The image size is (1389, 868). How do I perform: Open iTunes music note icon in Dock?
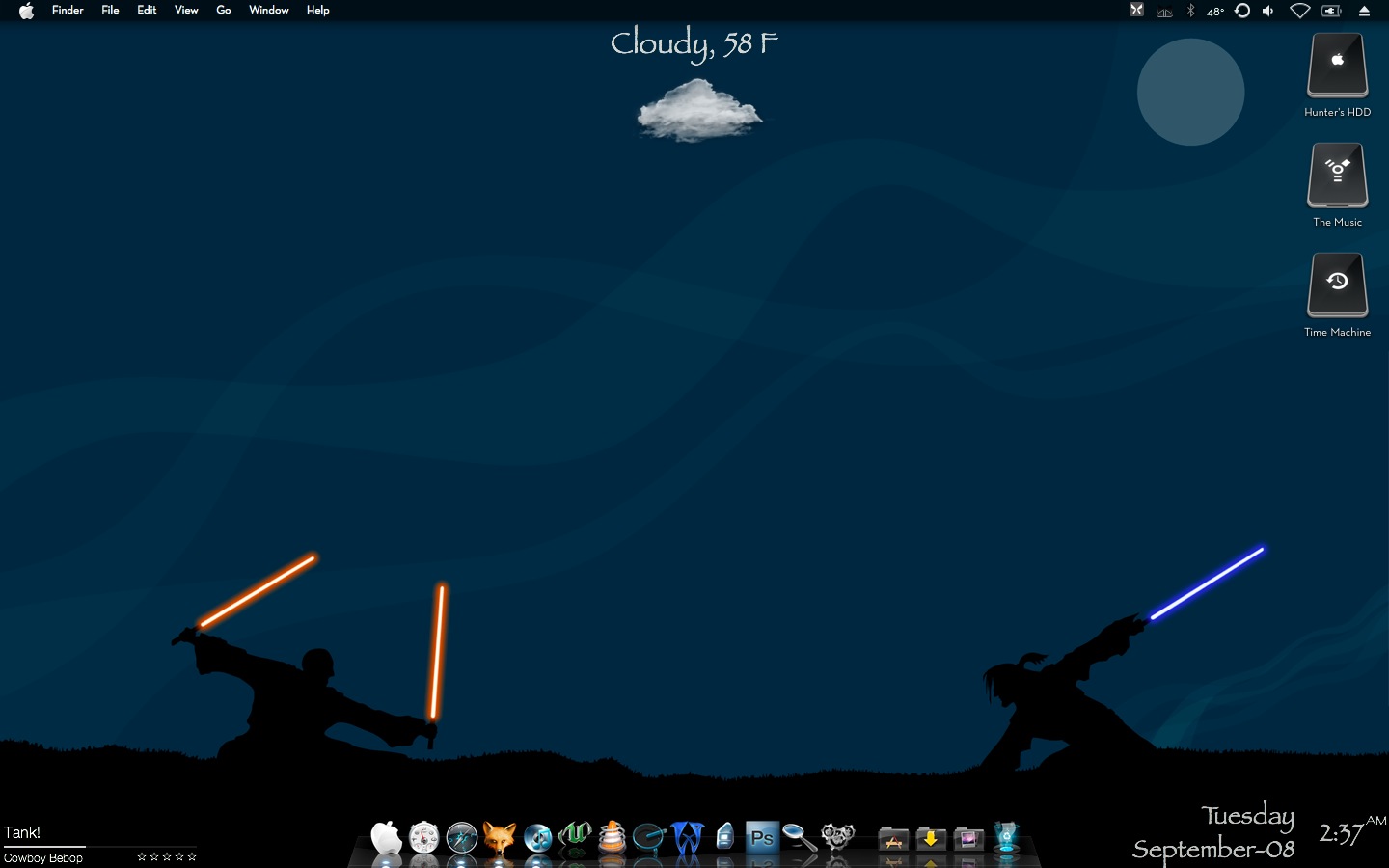click(537, 837)
